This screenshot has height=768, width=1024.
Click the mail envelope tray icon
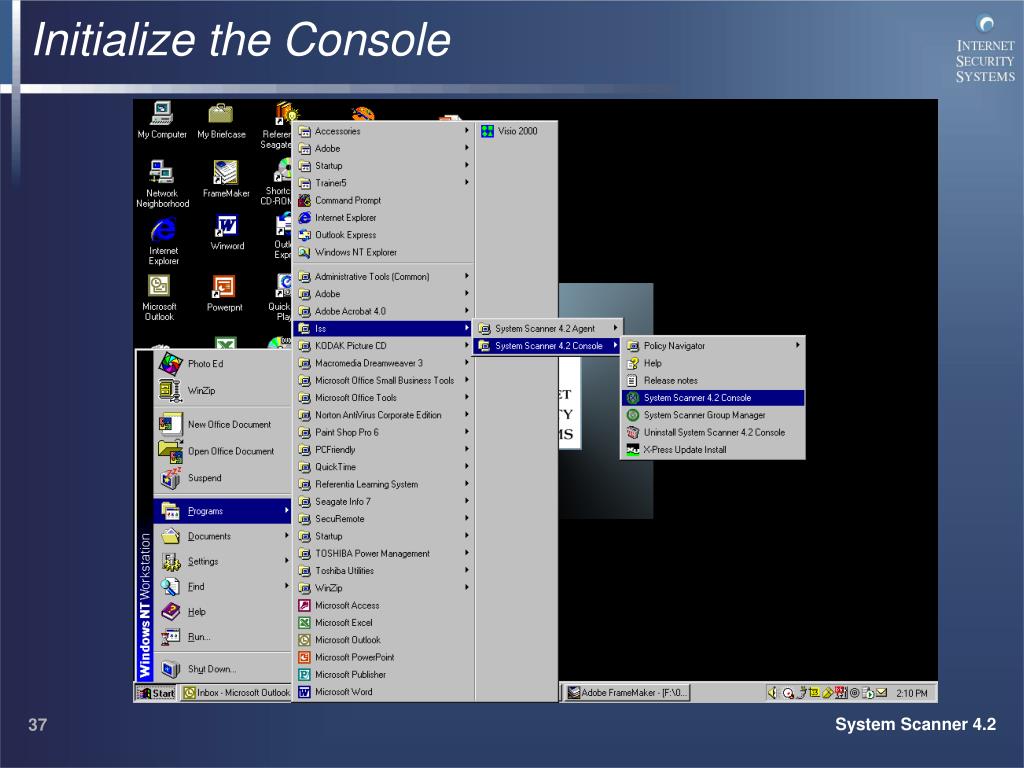pos(882,693)
